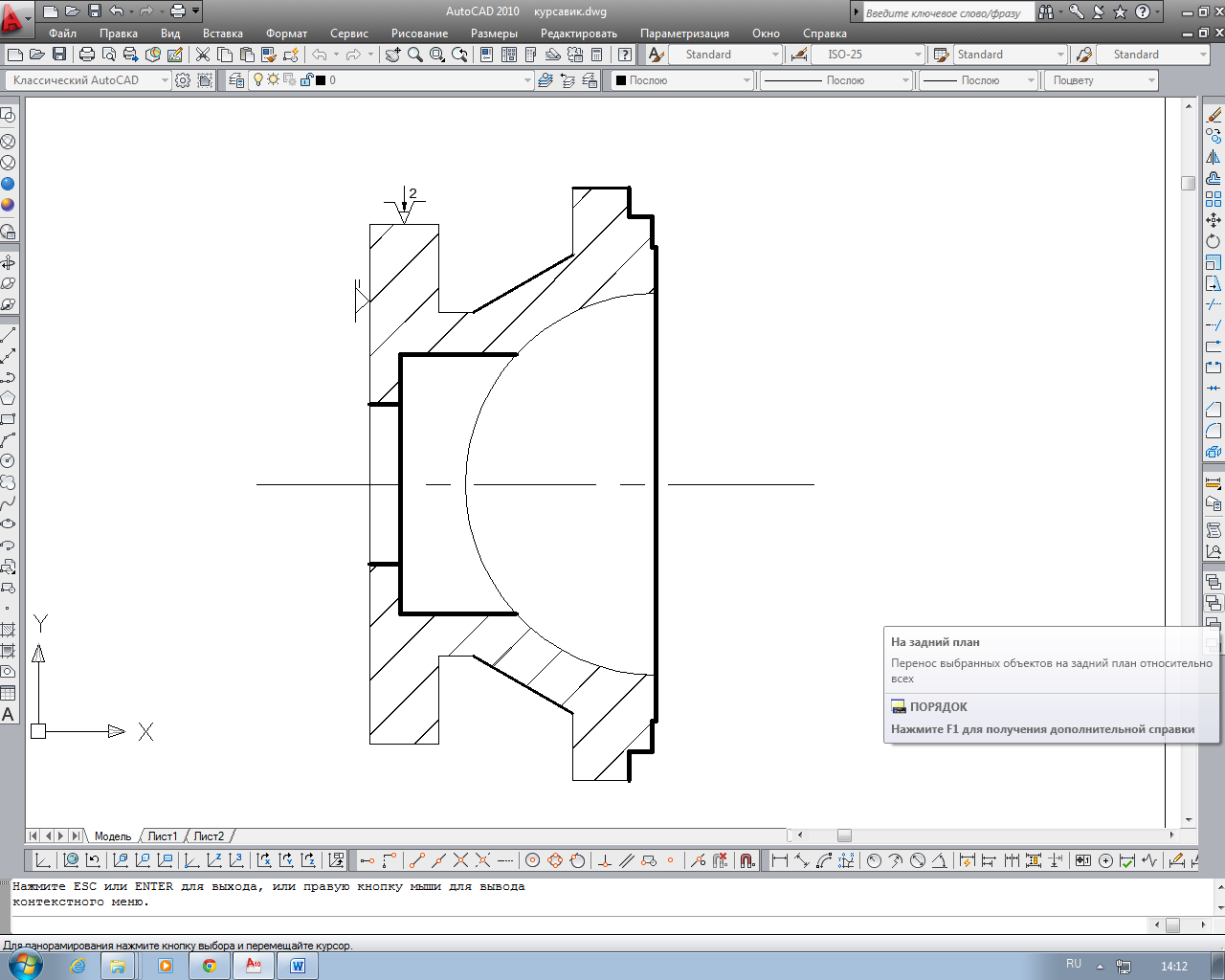Click Workspace Settings gear icon
The height and width of the screenshot is (980, 1225).
[x=183, y=80]
